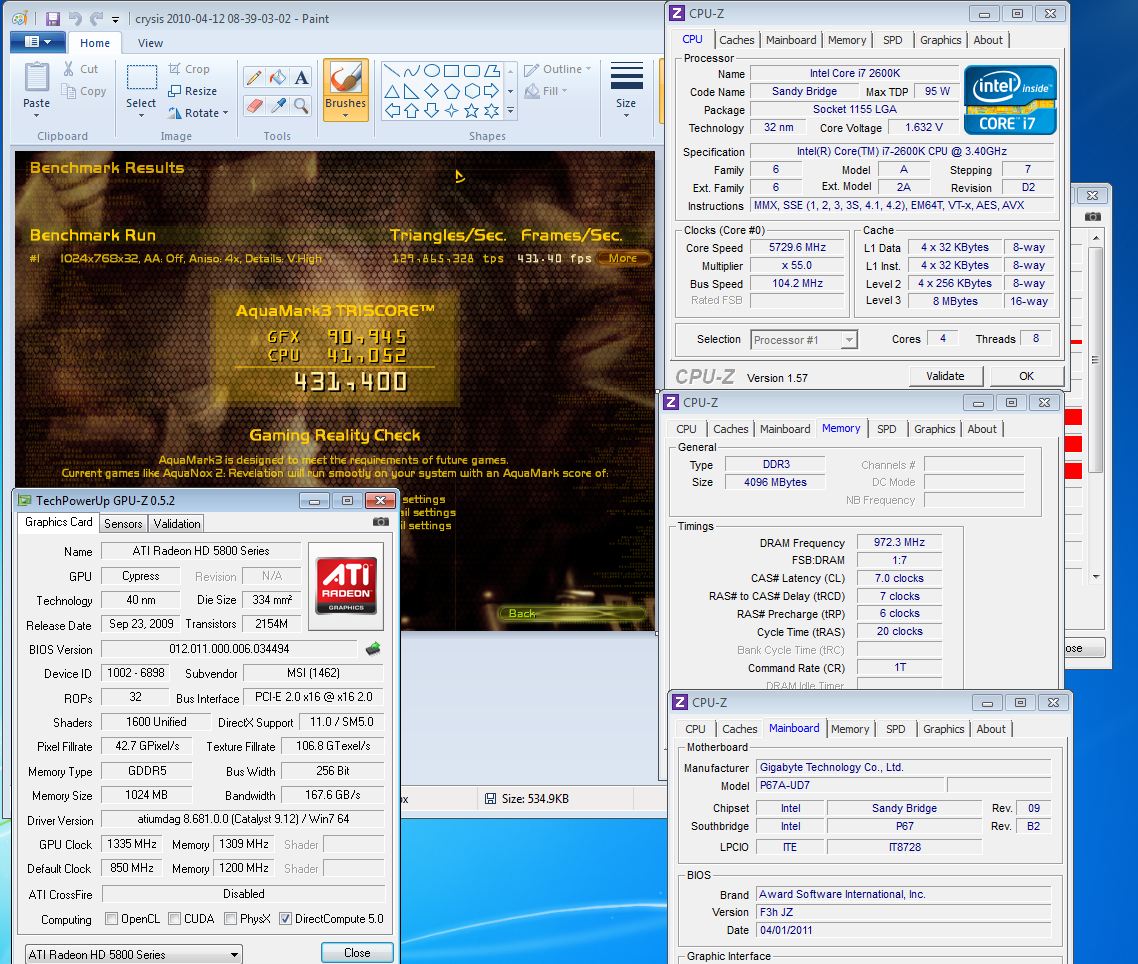Toggle the CUDA checkbox in GPU-Z
Viewport: 1138px width, 964px height.
click(174, 918)
